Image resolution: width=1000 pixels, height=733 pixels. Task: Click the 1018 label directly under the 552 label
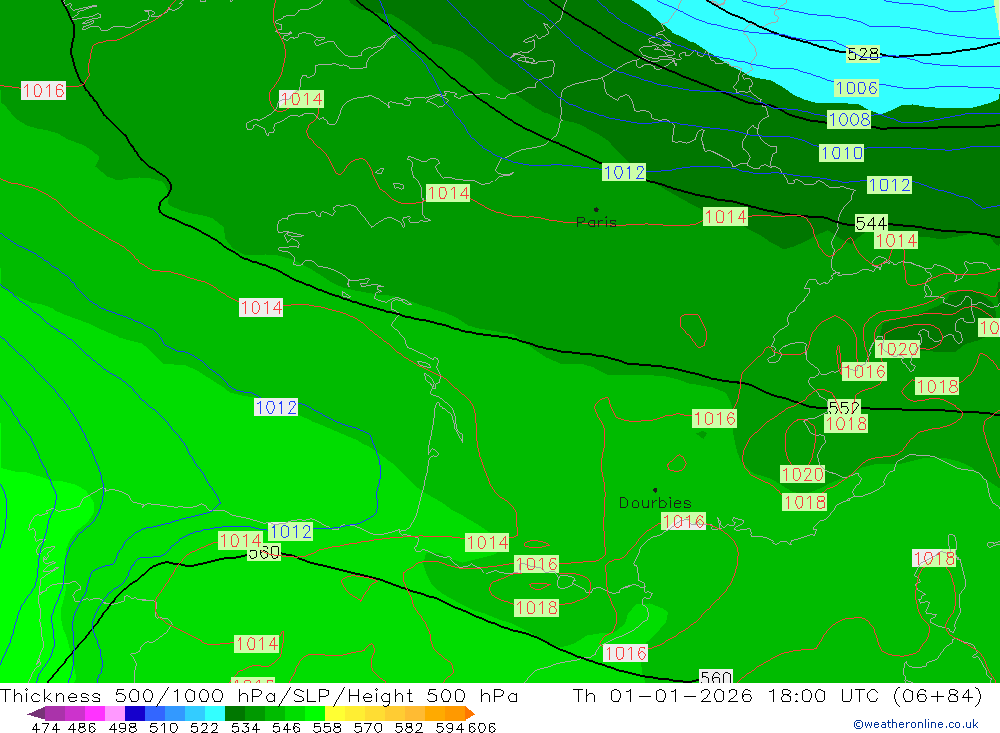[846, 424]
